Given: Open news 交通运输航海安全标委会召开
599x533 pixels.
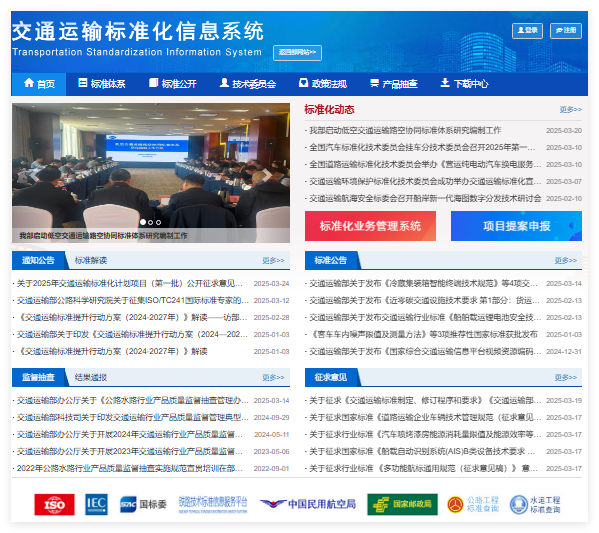Looking at the screenshot, I should [425, 198].
